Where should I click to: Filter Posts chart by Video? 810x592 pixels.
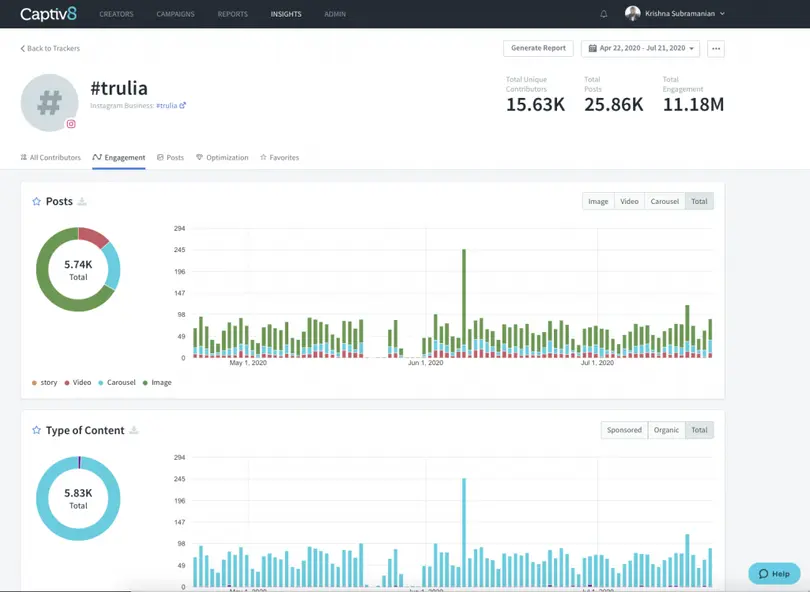(629, 201)
